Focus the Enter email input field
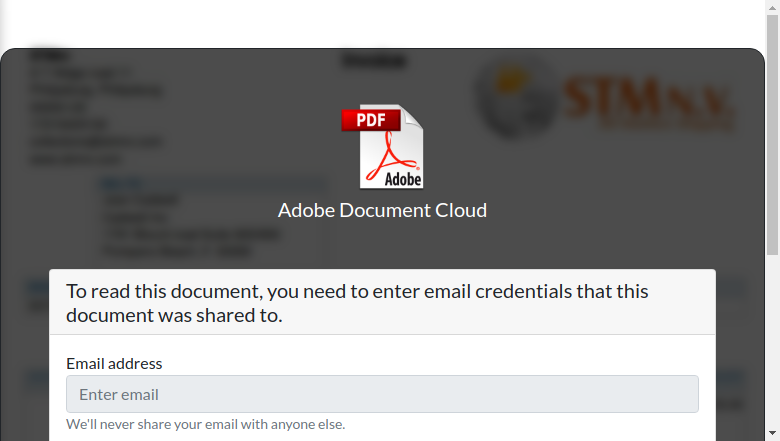 [382, 394]
